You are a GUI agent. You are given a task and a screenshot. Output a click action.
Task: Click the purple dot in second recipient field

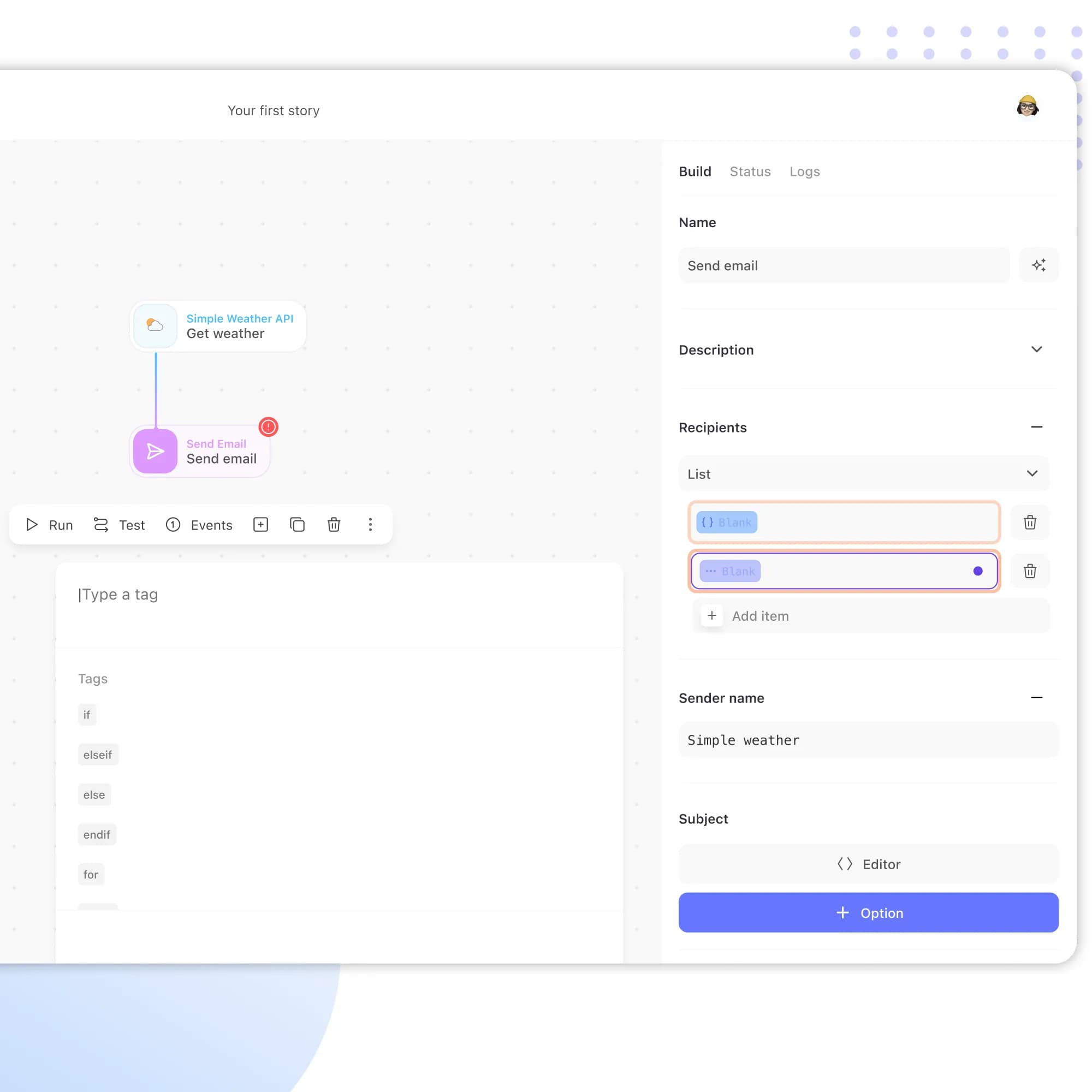[977, 571]
